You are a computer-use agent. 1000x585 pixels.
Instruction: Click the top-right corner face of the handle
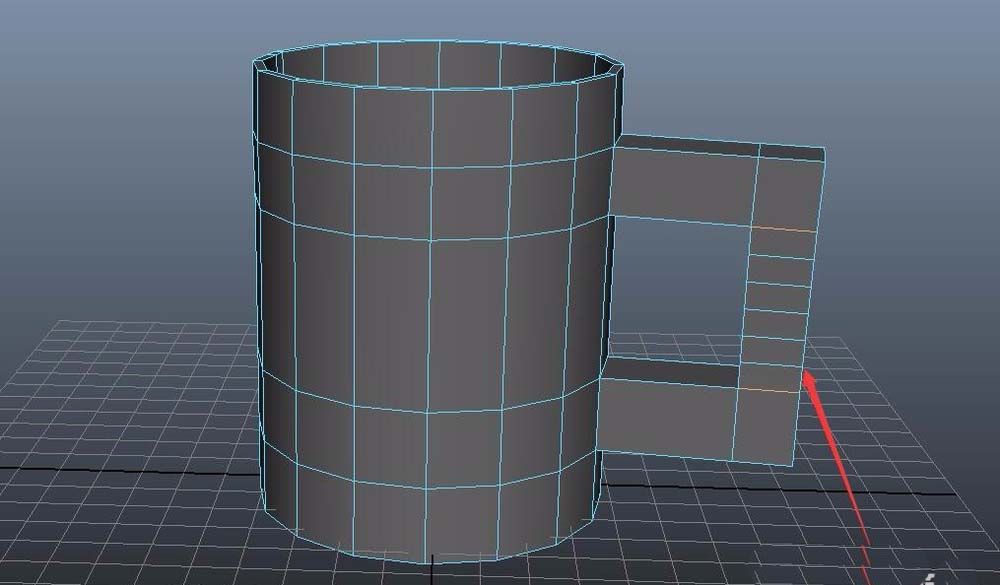point(787,193)
